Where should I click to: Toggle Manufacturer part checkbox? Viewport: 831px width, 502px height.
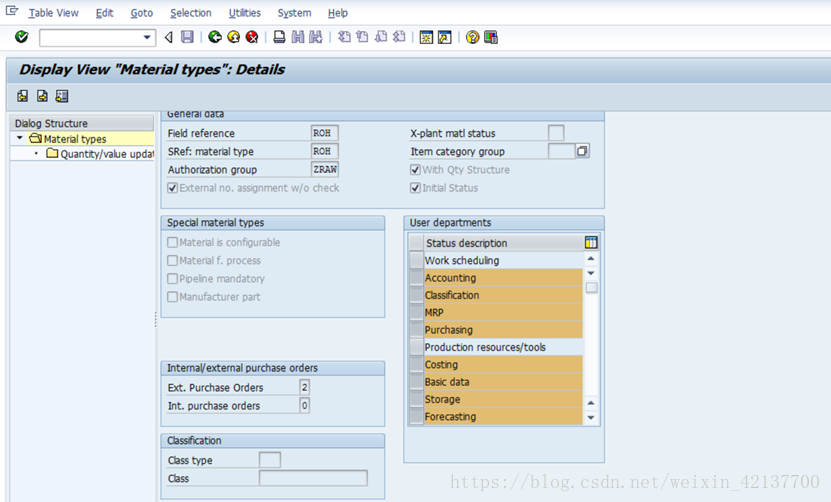pyautogui.click(x=172, y=297)
